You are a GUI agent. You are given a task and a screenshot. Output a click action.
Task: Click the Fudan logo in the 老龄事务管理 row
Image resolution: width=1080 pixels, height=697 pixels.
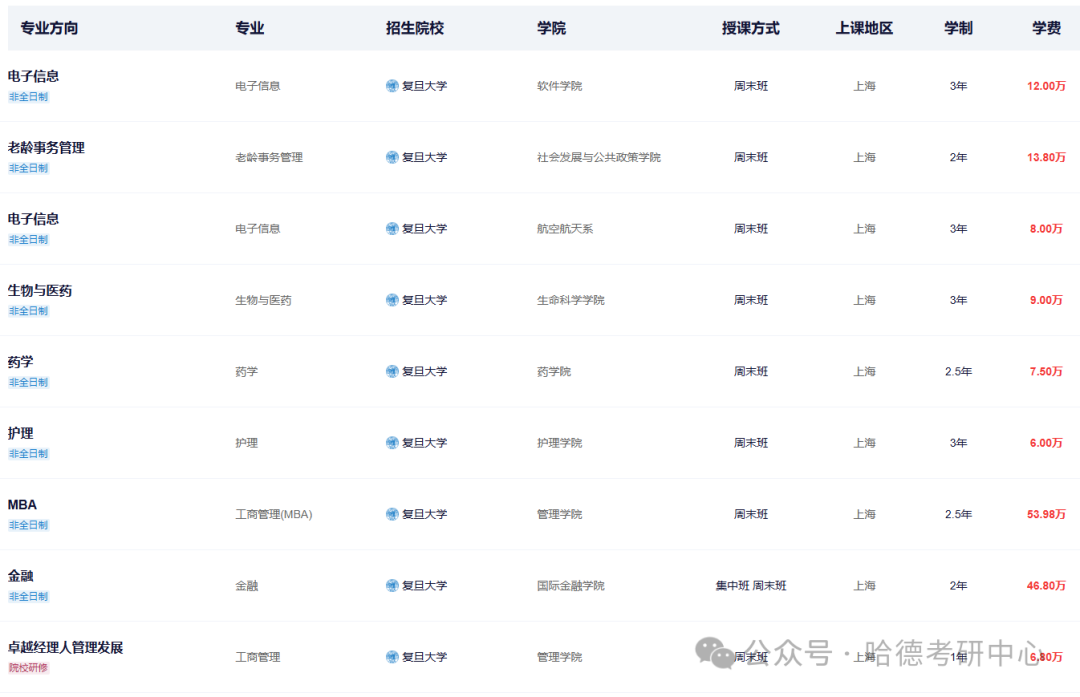coord(392,158)
